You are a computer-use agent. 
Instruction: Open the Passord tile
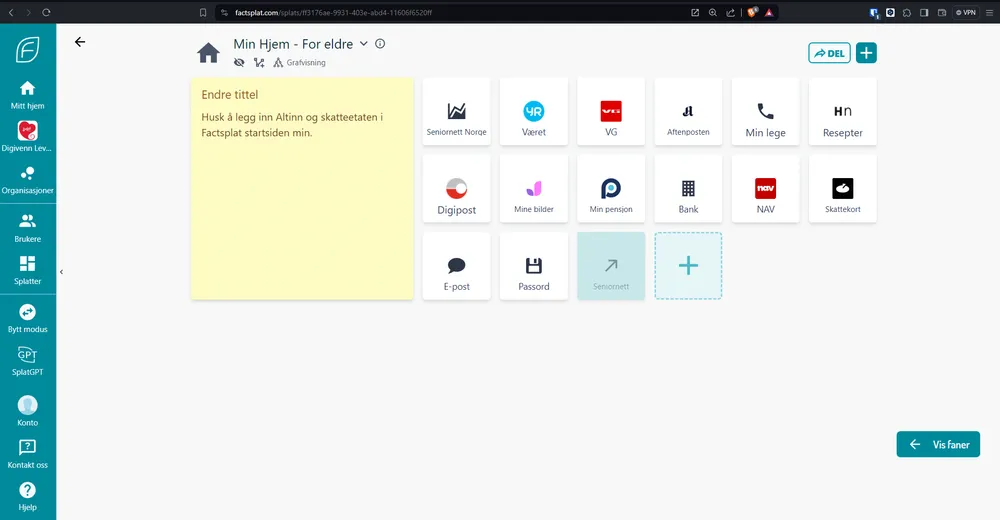pyautogui.click(x=534, y=266)
